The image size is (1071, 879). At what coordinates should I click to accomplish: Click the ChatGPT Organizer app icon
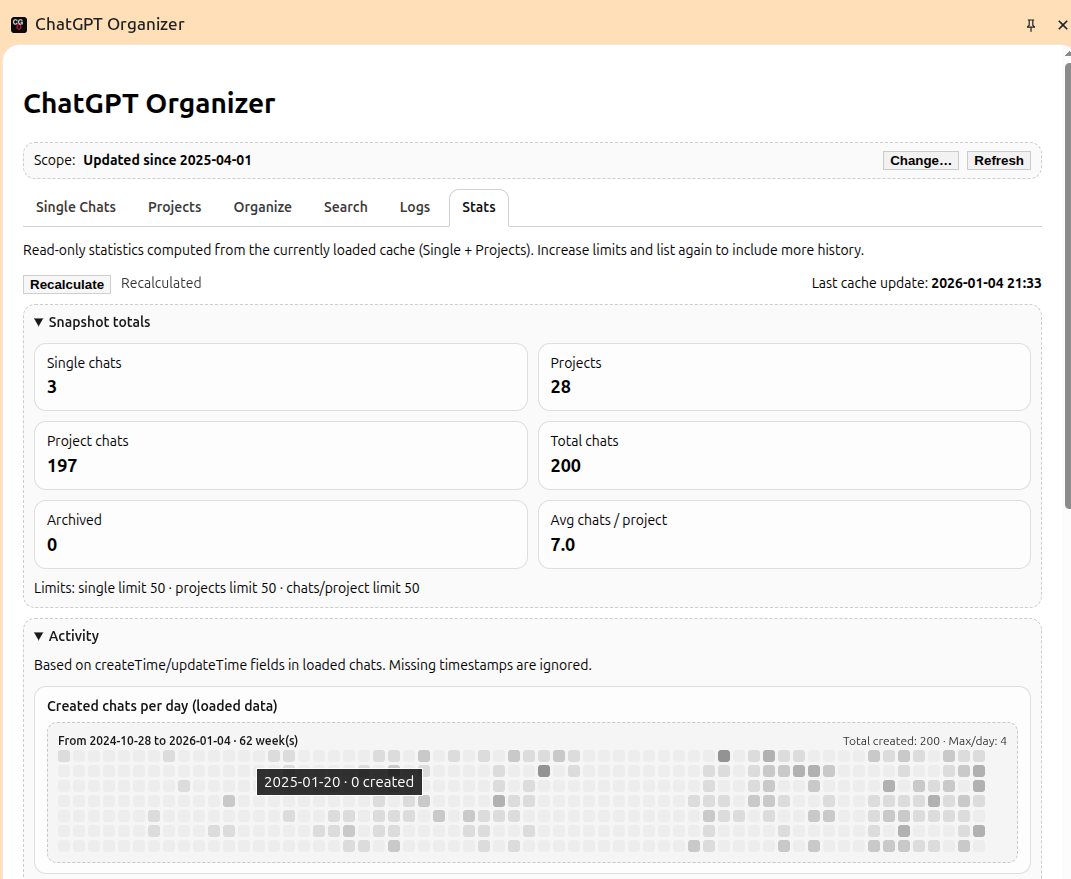pos(18,24)
